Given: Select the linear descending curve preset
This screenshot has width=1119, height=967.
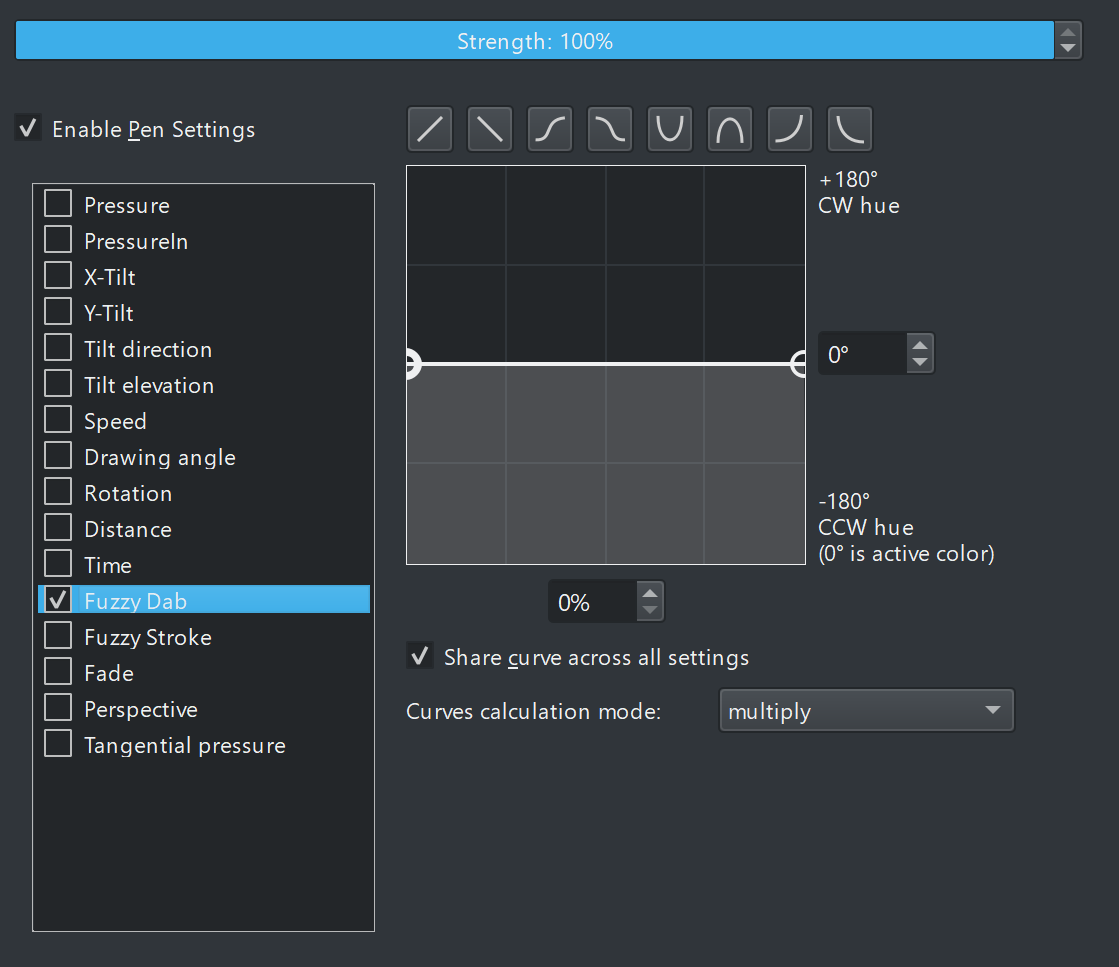Looking at the screenshot, I should click(490, 130).
